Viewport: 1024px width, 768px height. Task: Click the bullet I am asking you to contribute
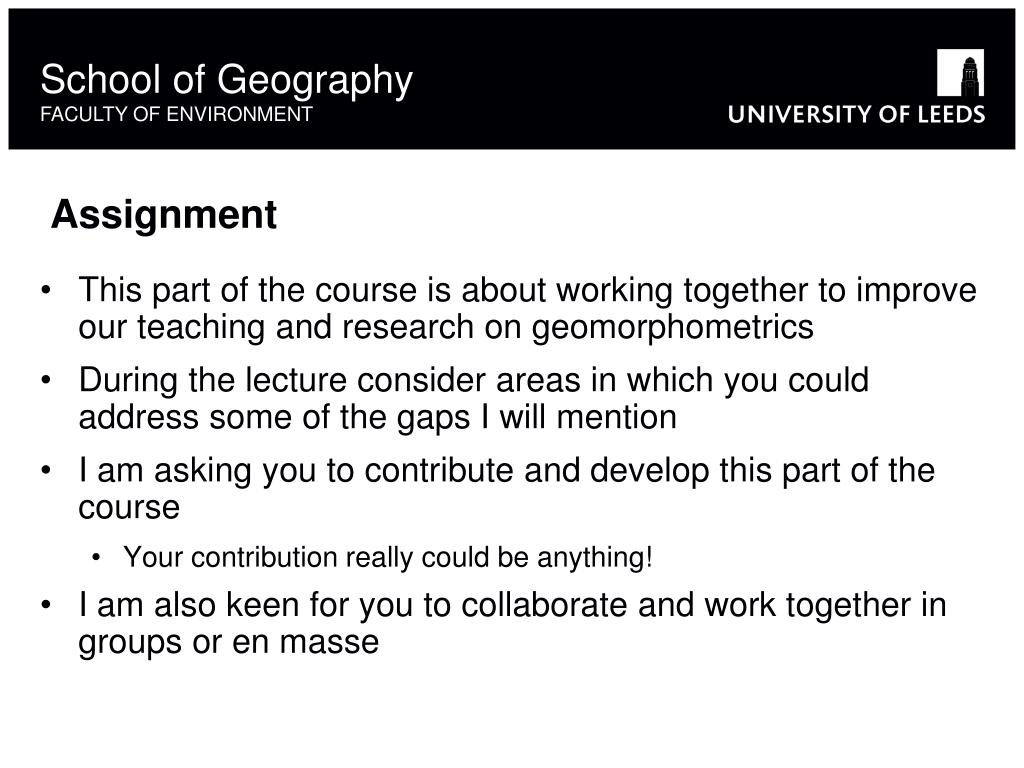(506, 488)
